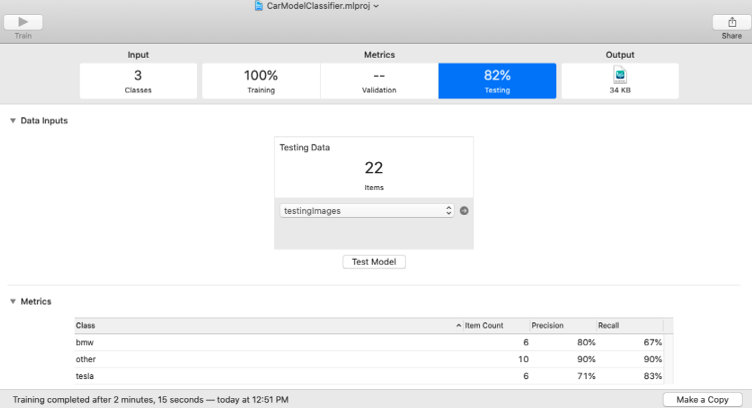Viewport: 752px width, 410px height.
Task: Sort by the Precision column header
Action: [561, 326]
